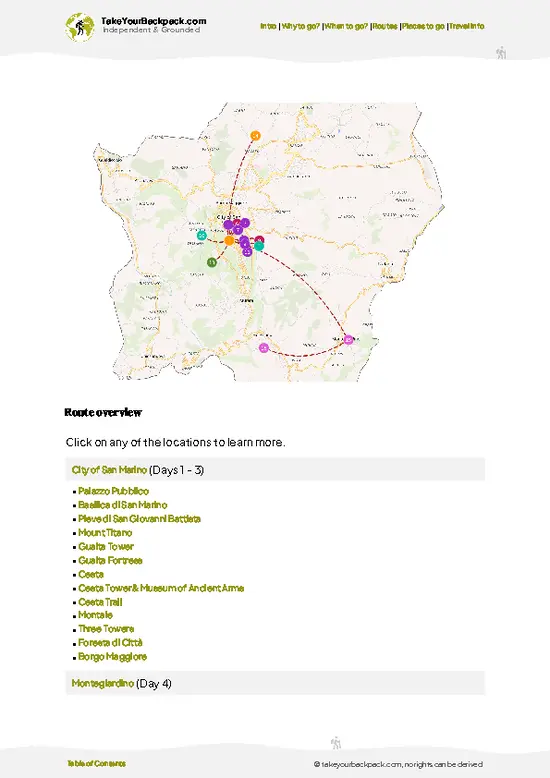The width and height of the screenshot is (550, 778).
Task: Open Pieve di San Giovanni Battista link
Action: [139, 519]
